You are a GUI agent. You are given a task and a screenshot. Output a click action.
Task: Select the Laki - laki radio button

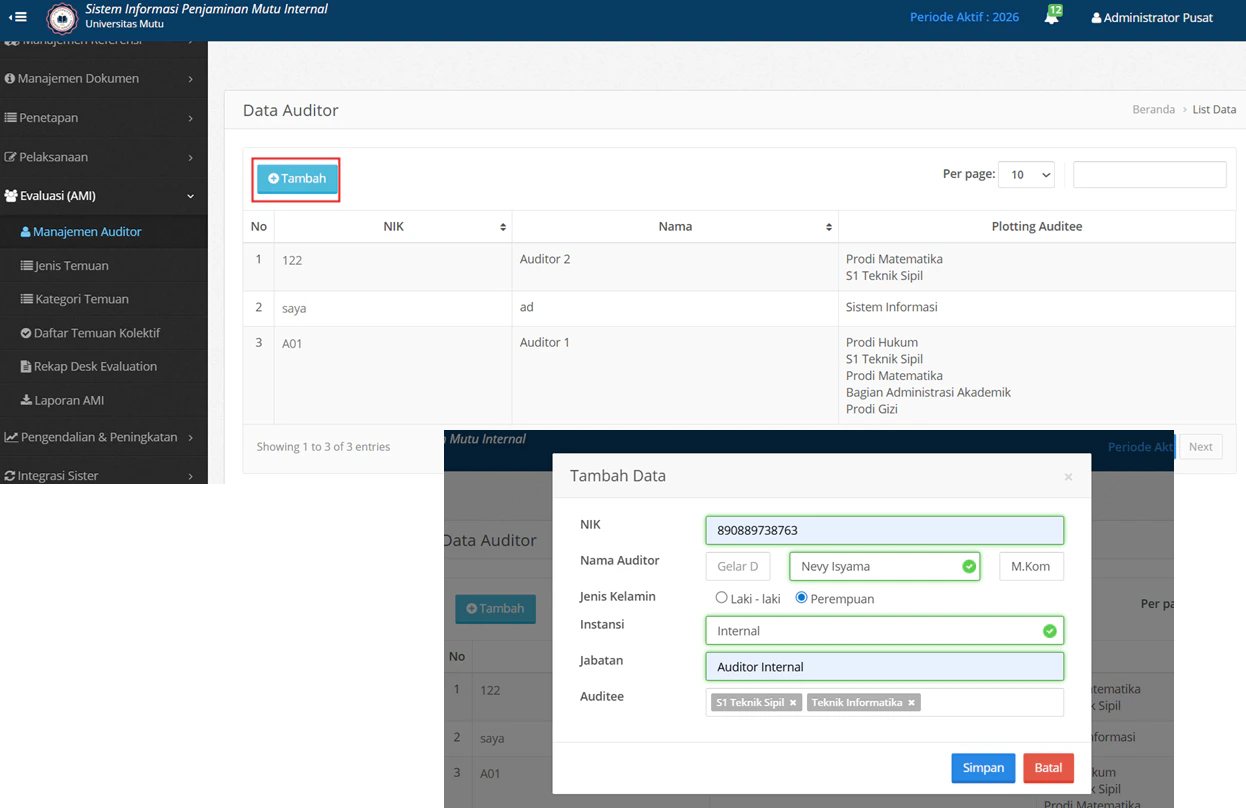click(x=722, y=597)
